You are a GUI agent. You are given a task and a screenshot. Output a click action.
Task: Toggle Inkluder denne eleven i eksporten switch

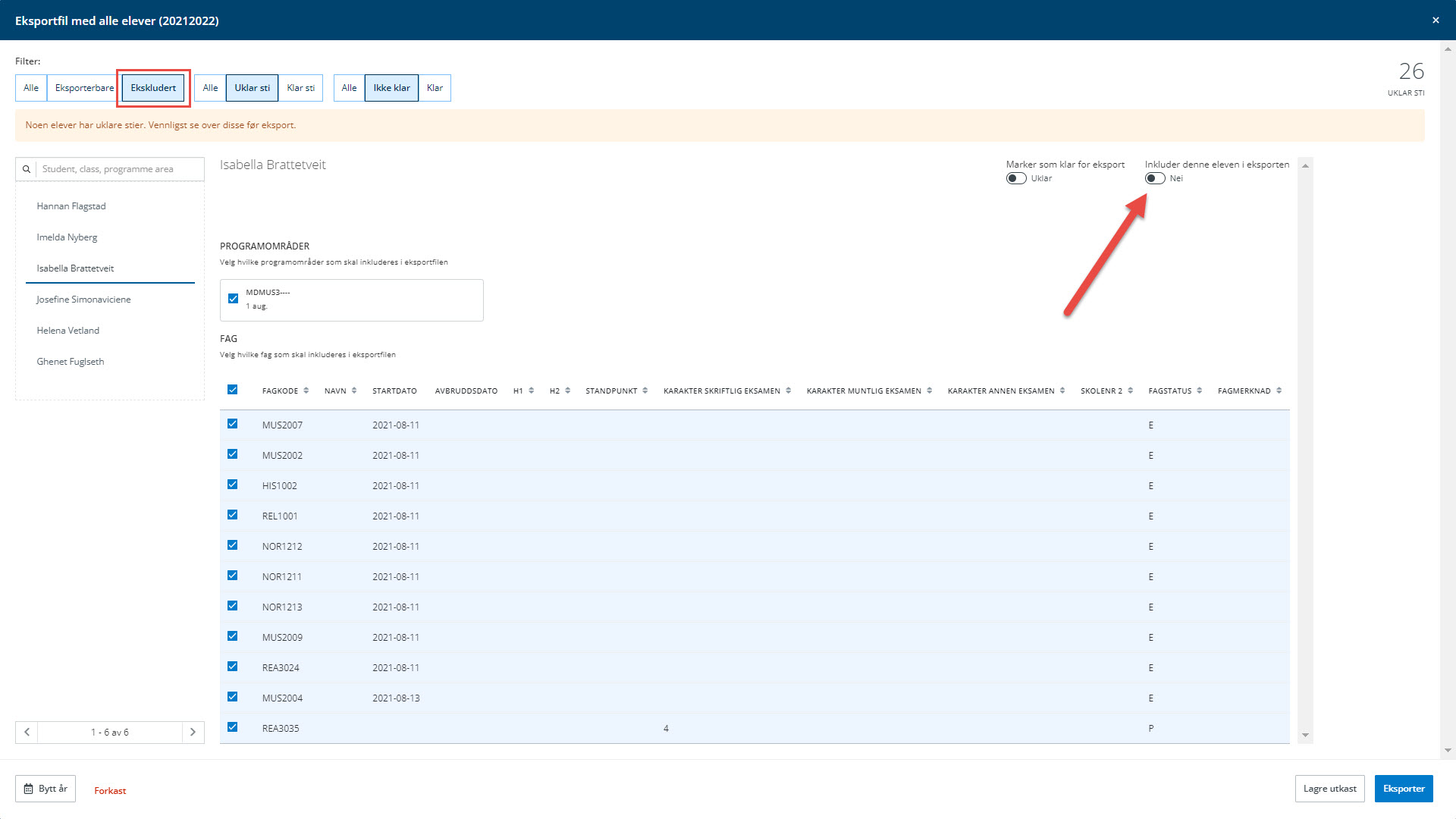tap(1155, 178)
